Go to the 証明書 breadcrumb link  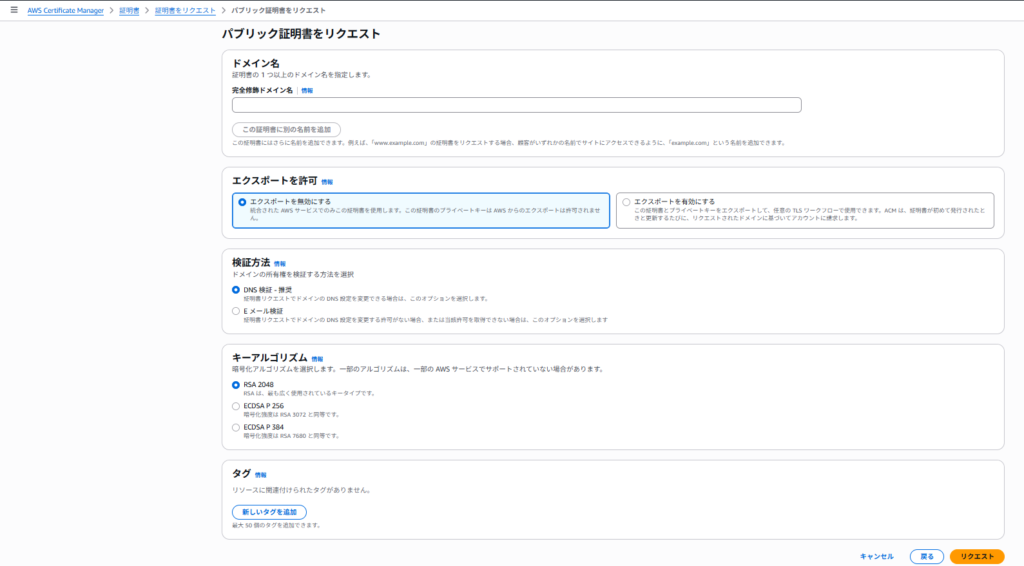point(129,9)
